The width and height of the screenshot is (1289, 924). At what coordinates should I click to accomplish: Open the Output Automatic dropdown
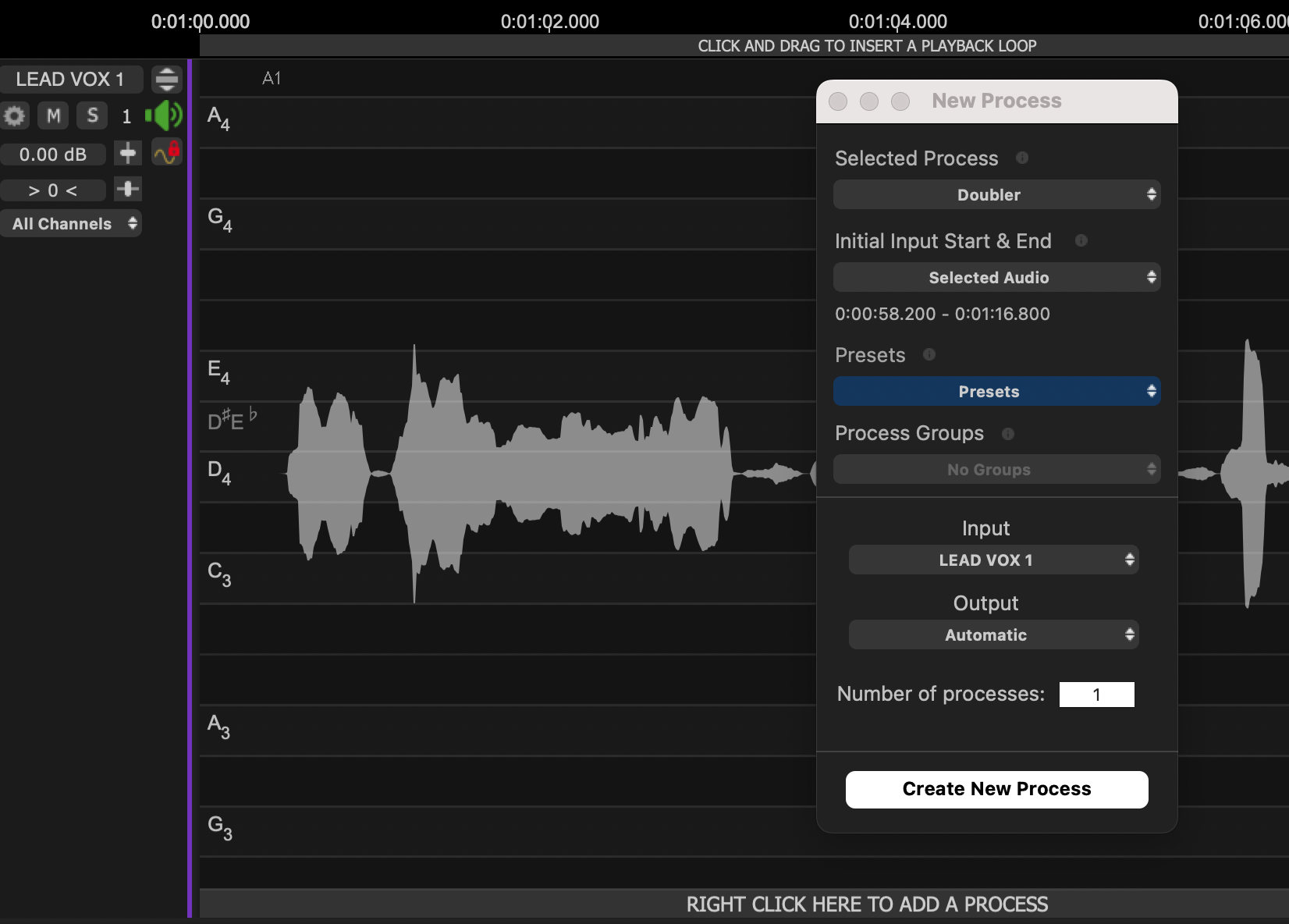(993, 635)
